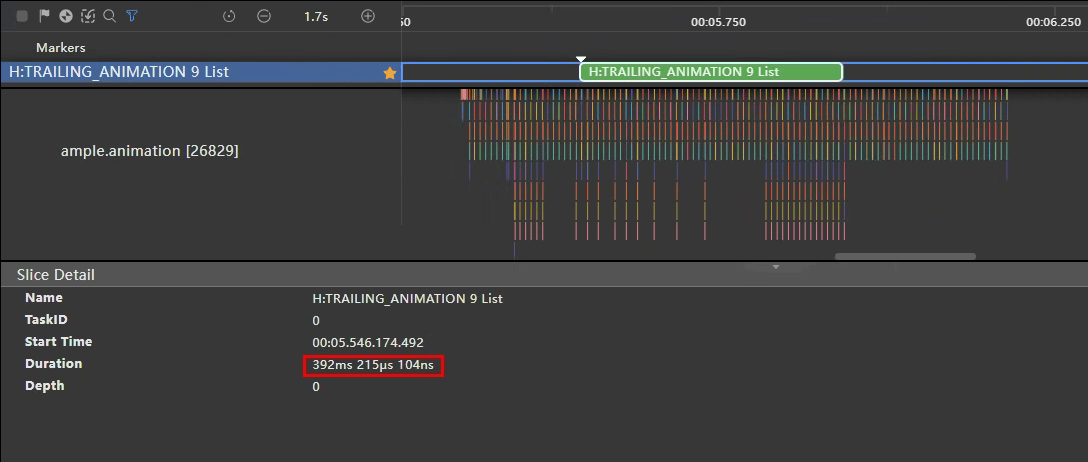Viewport: 1088px width, 462px height.
Task: Click the white triangle timeline marker
Action: click(582, 59)
